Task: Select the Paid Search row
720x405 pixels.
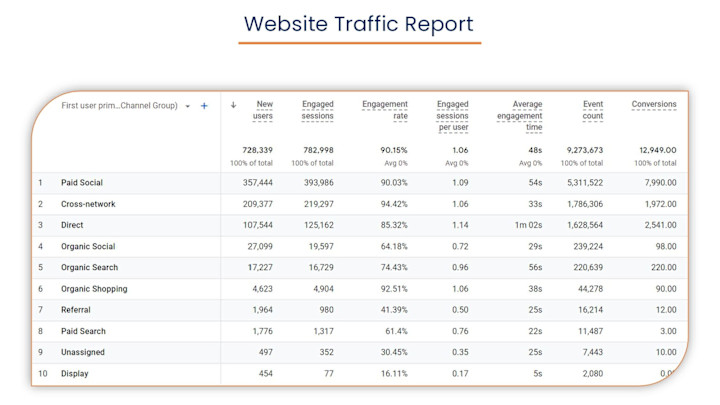Action: (x=360, y=331)
